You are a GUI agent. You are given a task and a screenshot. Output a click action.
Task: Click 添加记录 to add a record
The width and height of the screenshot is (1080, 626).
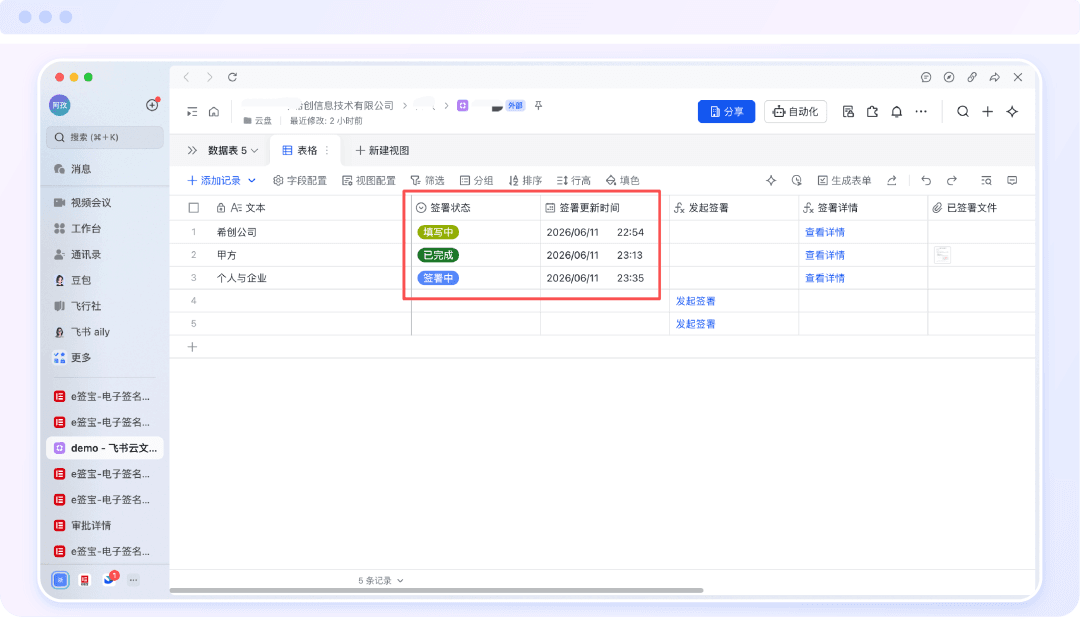pos(214,180)
